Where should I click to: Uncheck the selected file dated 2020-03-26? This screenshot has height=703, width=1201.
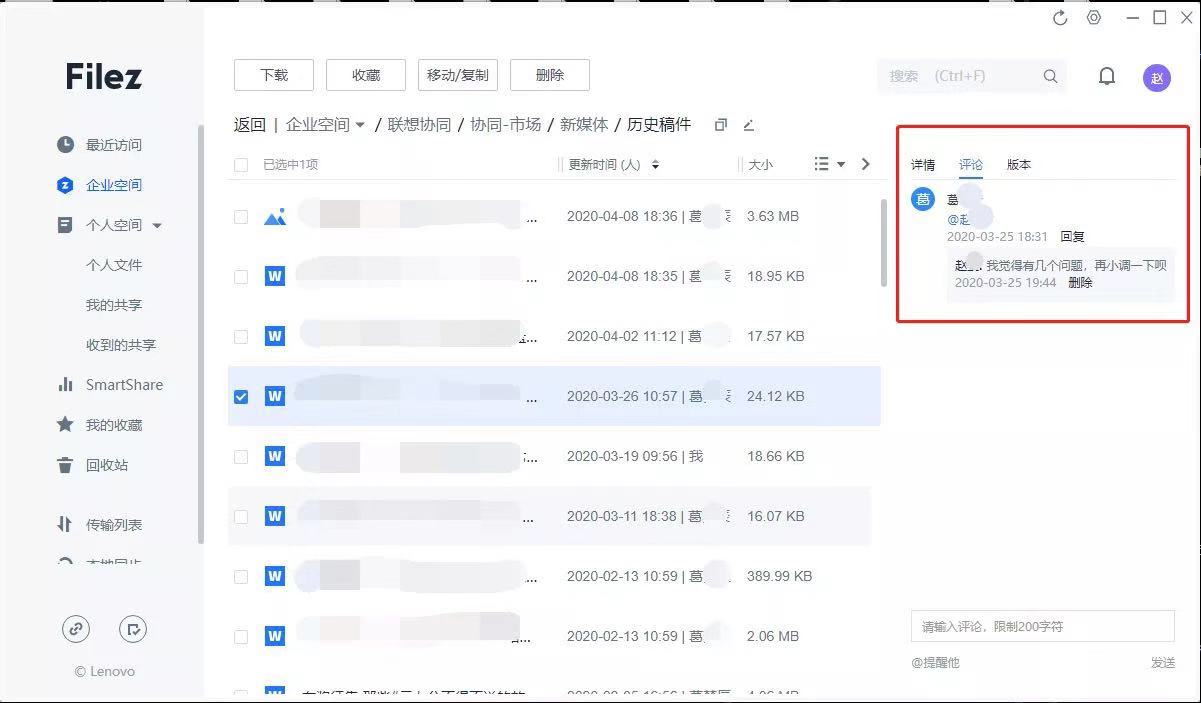(x=241, y=397)
